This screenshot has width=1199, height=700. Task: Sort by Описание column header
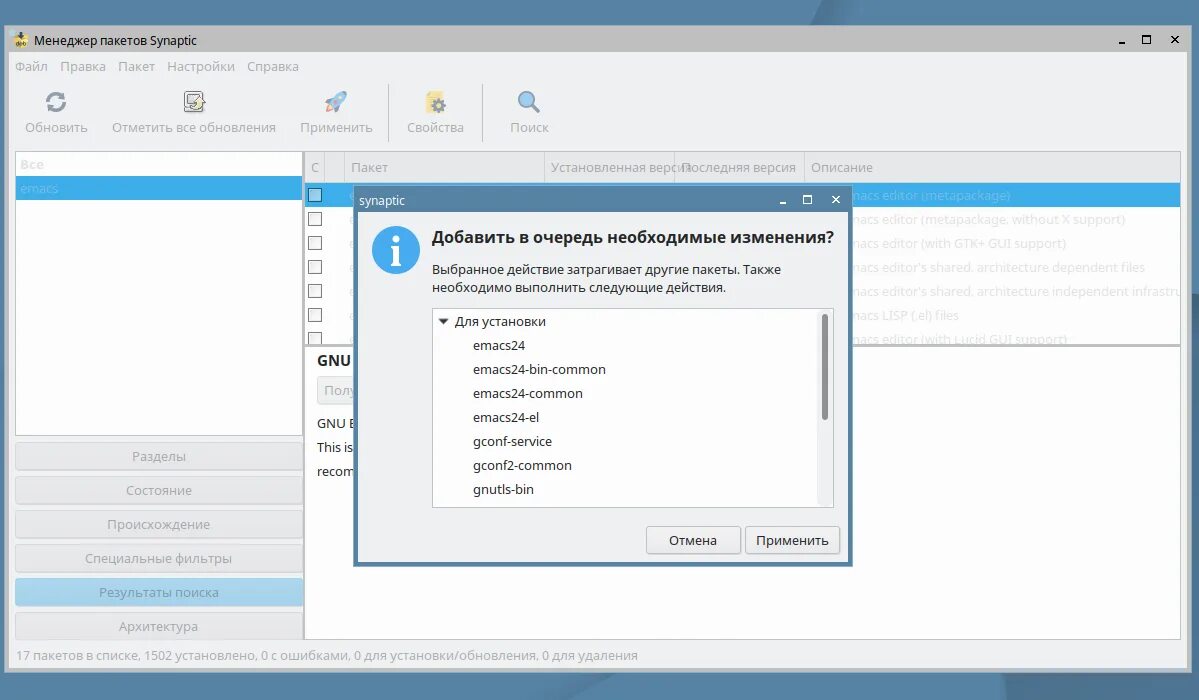pyautogui.click(x=992, y=168)
